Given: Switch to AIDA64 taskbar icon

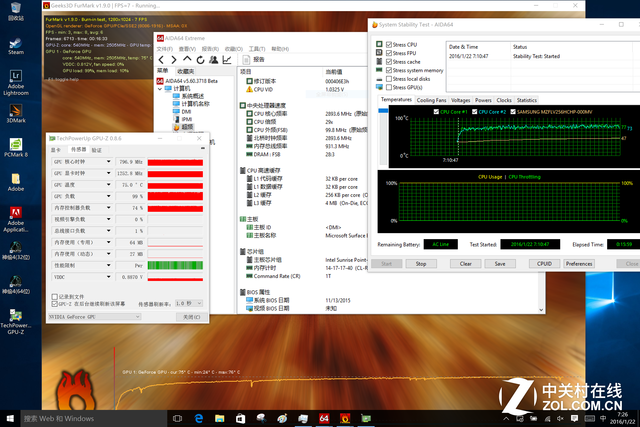Looking at the screenshot, I should [324, 418].
